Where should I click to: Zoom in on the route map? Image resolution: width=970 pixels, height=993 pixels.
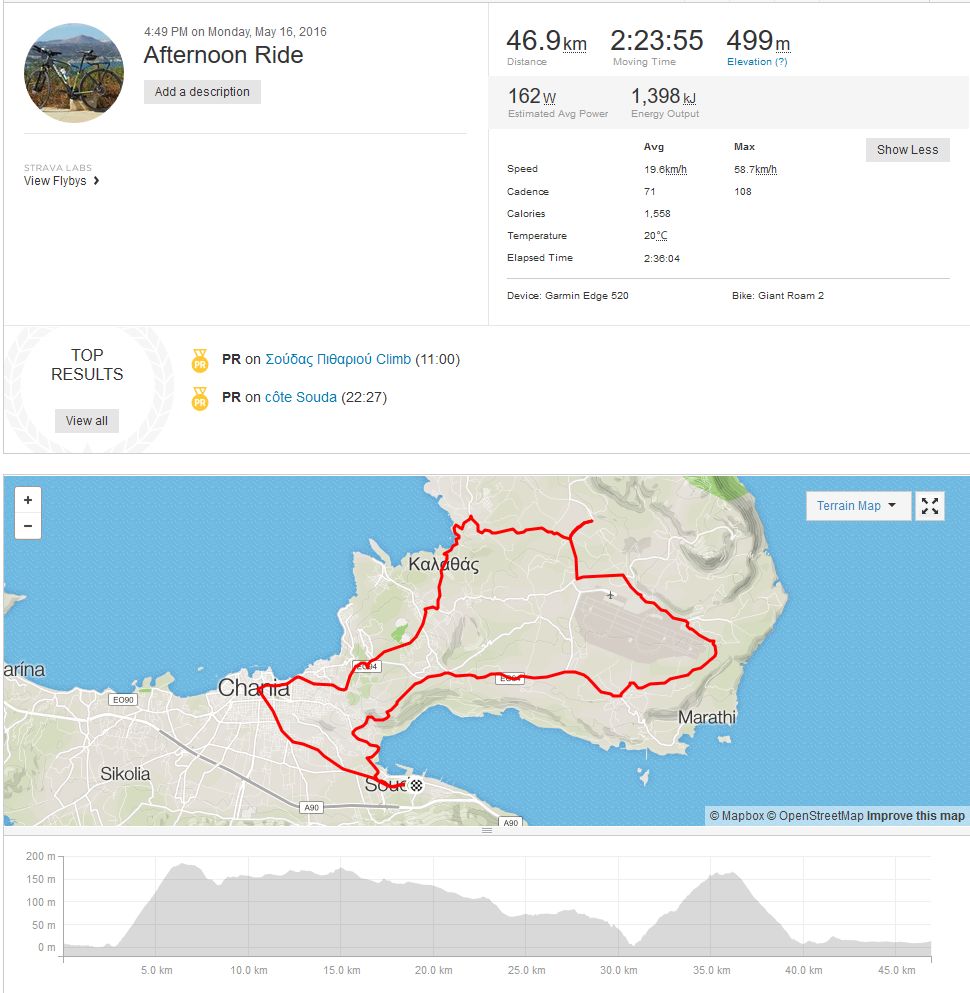coord(28,500)
